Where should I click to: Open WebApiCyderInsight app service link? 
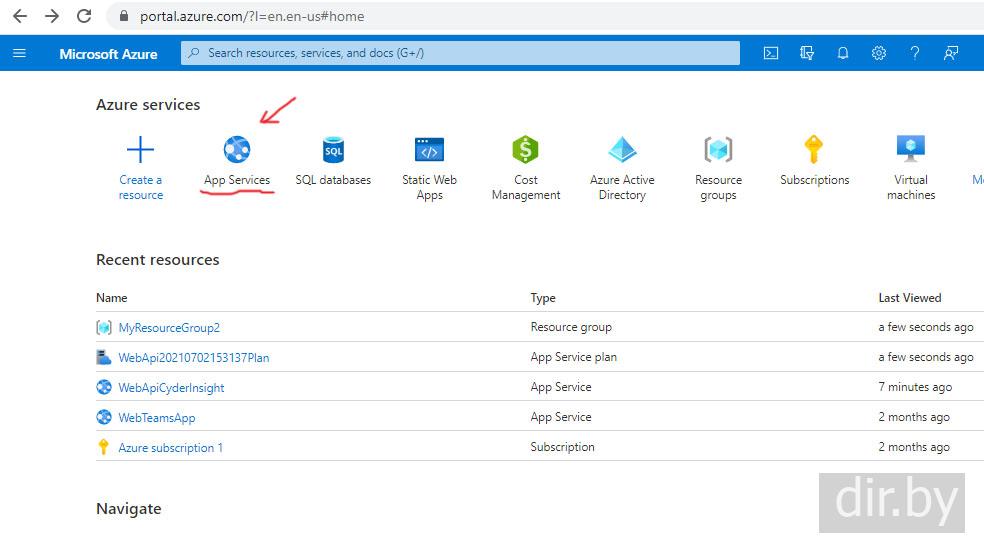tap(171, 387)
